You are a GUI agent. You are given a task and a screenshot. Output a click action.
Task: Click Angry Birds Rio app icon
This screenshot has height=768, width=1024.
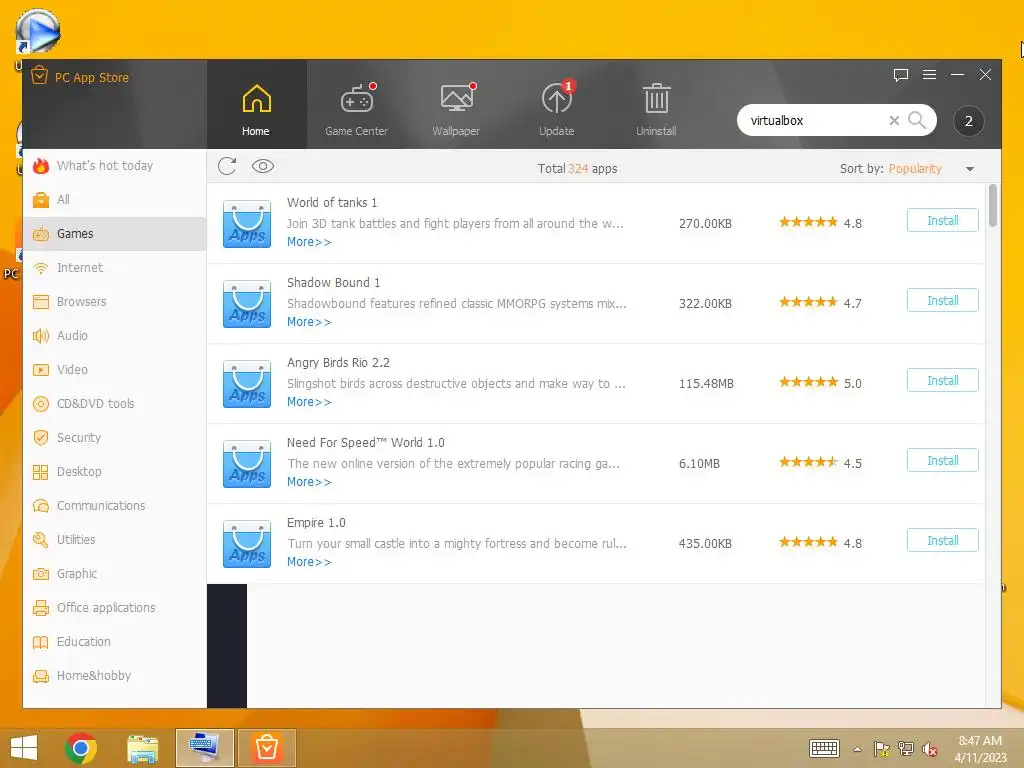coord(247,384)
